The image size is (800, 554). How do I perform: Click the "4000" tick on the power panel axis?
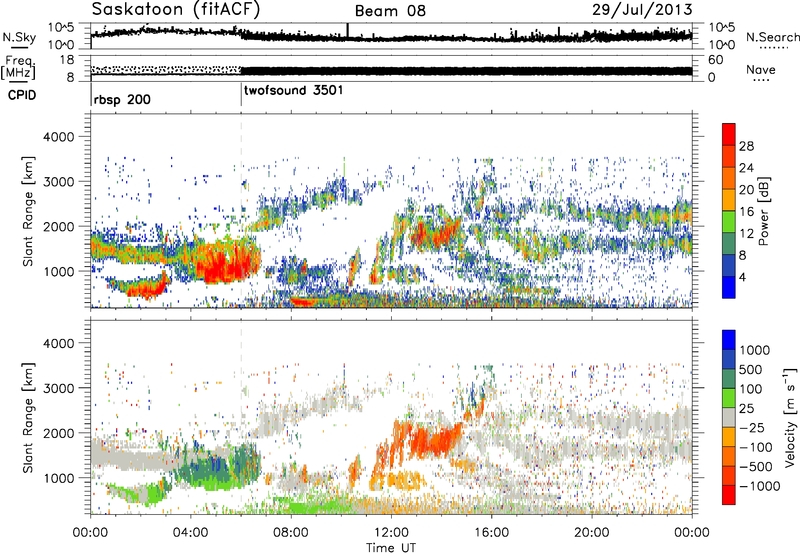click(58, 137)
